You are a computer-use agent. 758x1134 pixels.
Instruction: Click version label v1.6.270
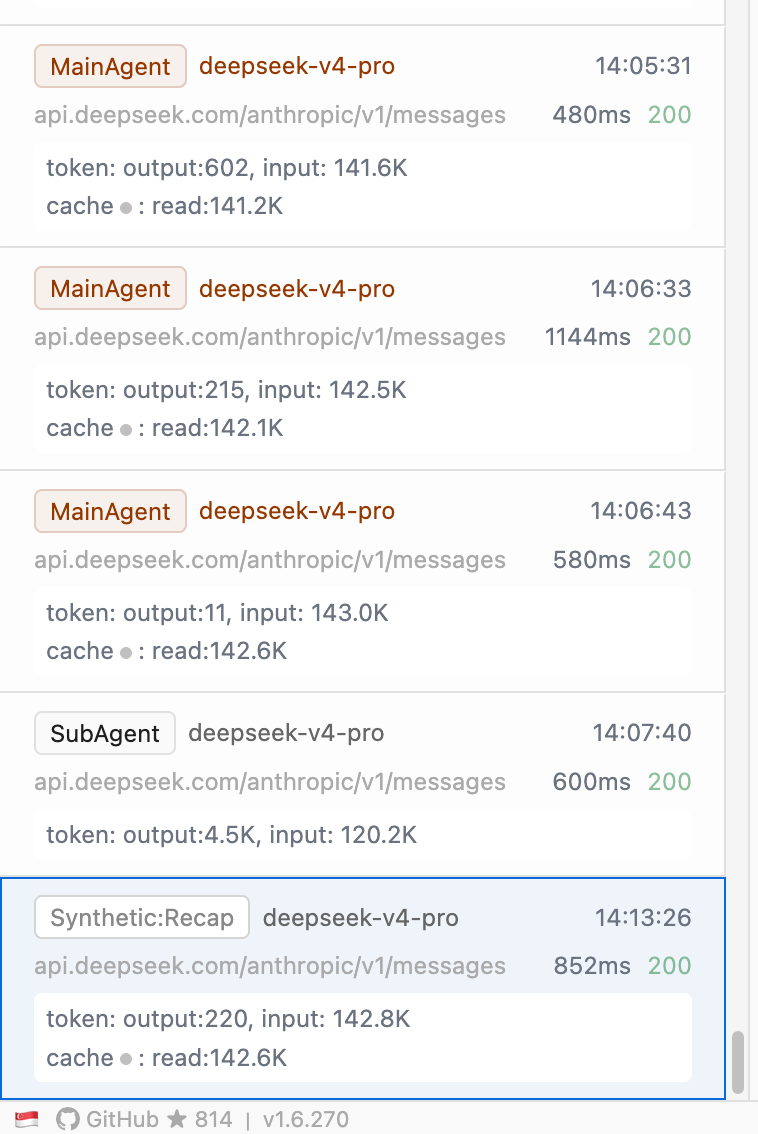pos(306,1119)
